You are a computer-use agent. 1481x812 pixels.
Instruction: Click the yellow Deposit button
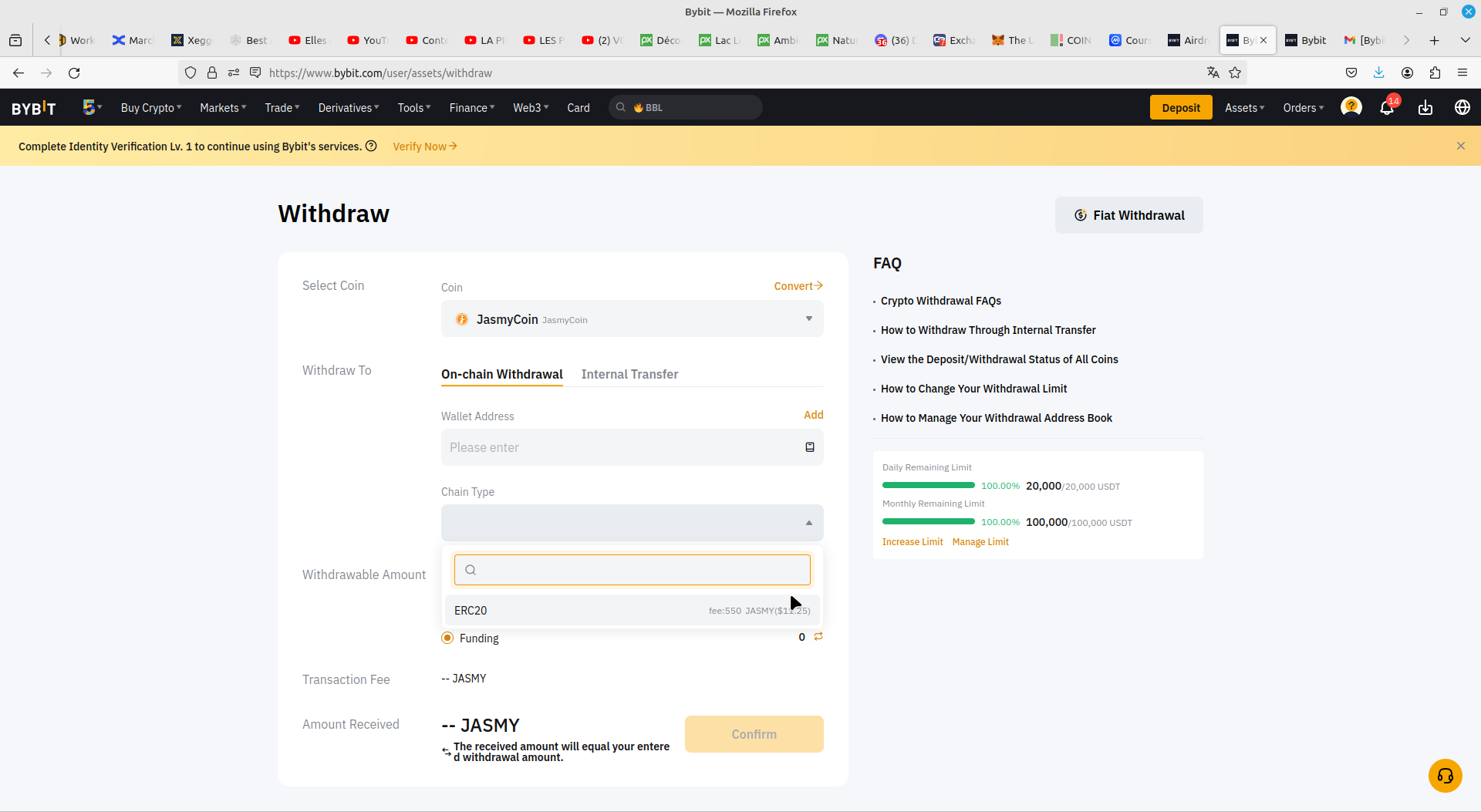click(x=1181, y=107)
